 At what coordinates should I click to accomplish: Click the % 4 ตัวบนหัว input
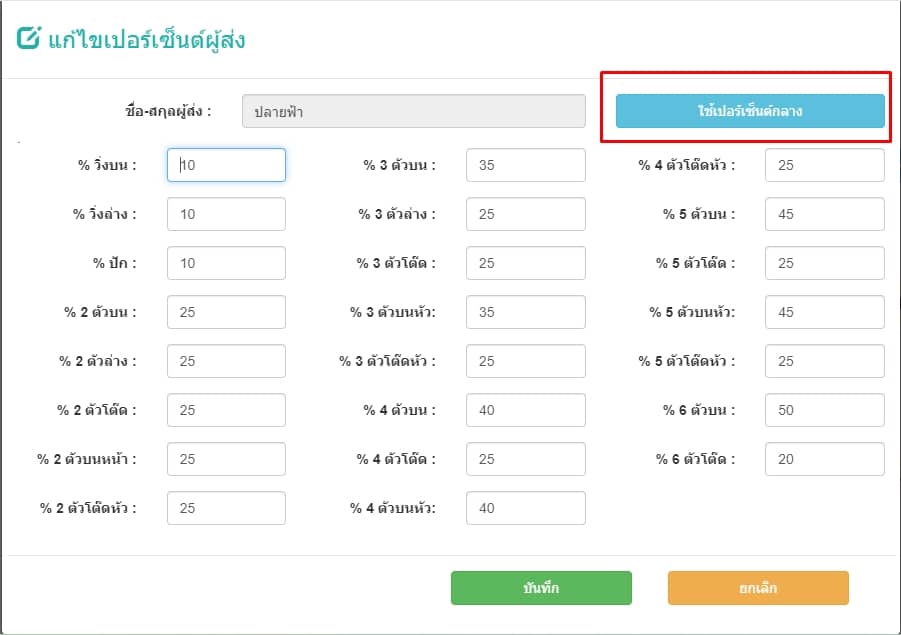[x=526, y=508]
